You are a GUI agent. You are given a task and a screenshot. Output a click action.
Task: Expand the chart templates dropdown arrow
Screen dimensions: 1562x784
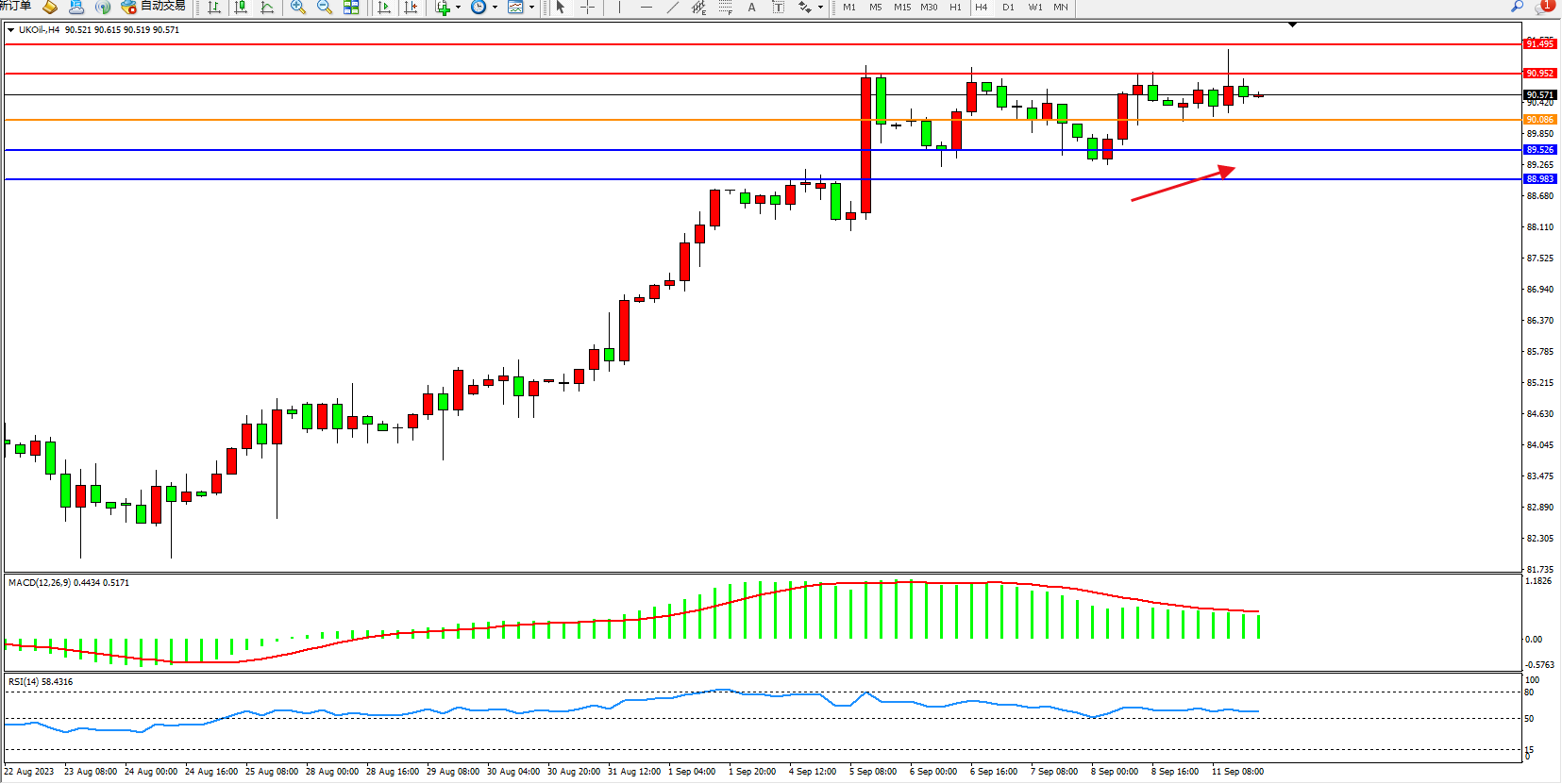pyautogui.click(x=531, y=8)
